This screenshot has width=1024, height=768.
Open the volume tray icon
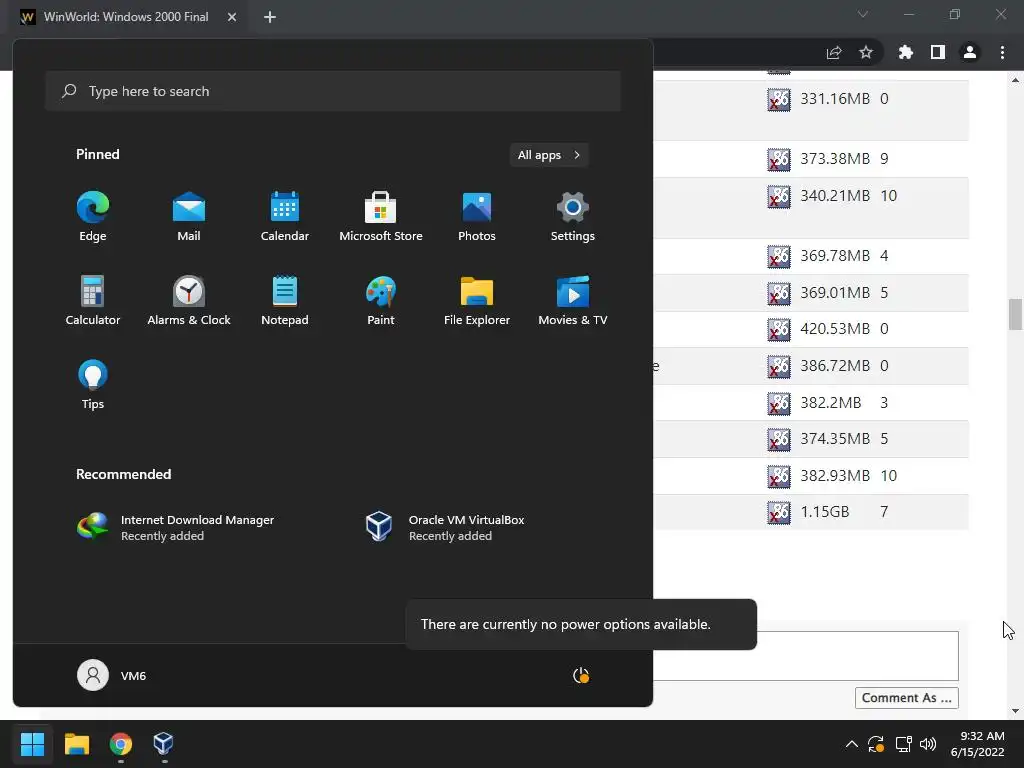(x=928, y=744)
